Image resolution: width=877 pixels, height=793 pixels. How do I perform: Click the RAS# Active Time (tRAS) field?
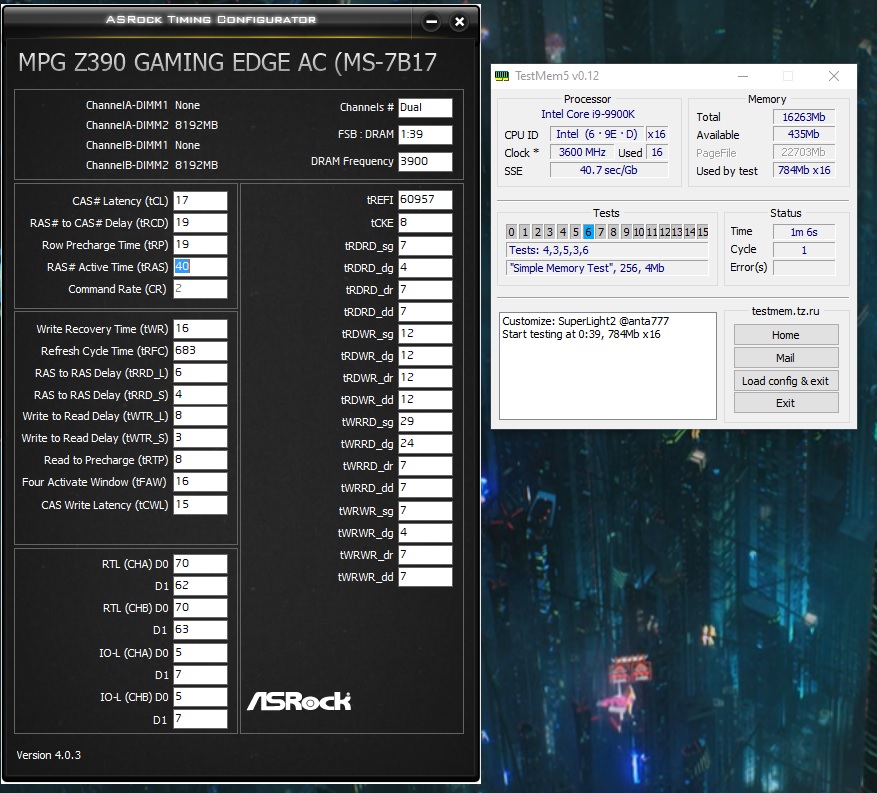(x=200, y=267)
